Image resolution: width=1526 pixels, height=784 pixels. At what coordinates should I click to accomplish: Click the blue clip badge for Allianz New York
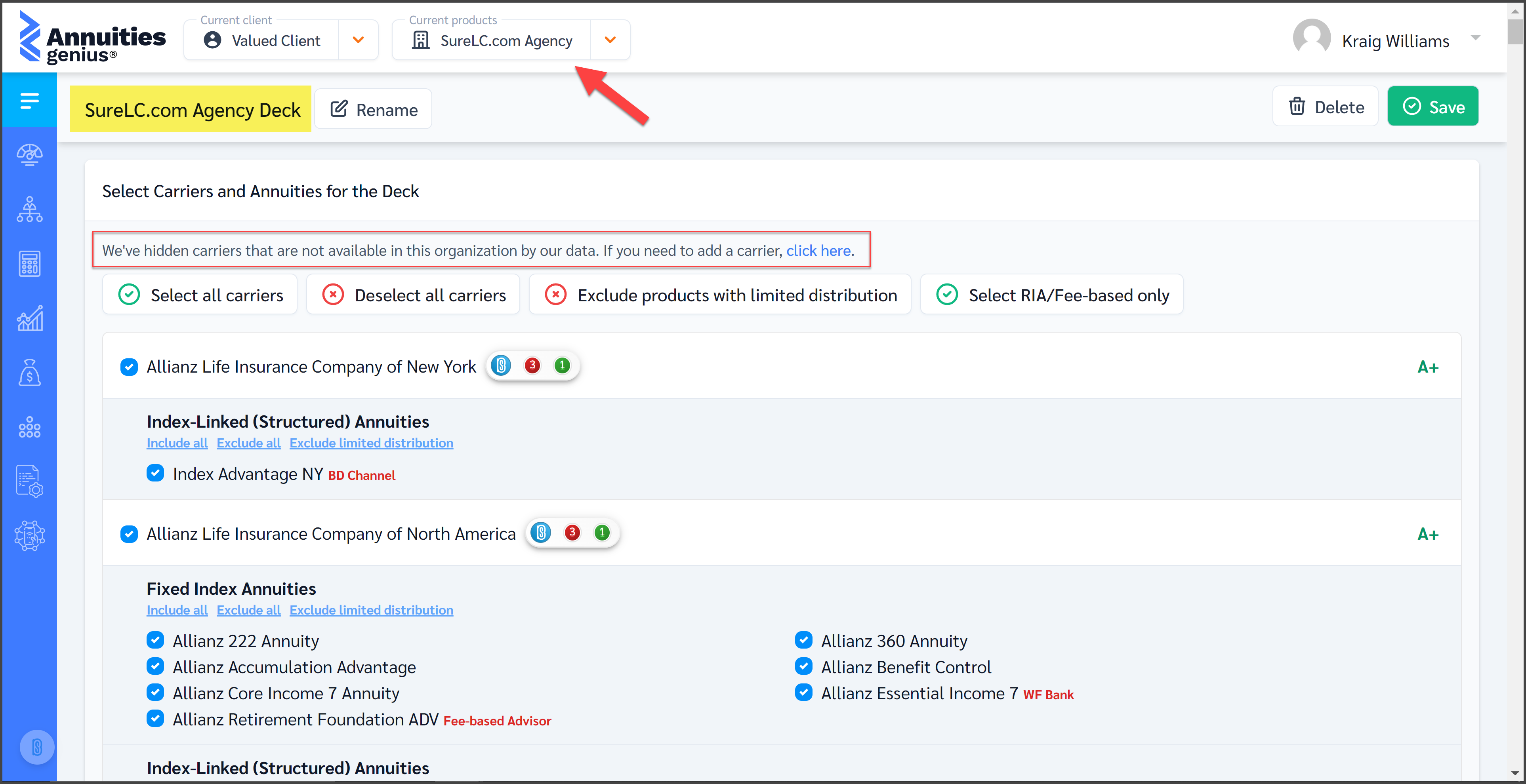[x=501, y=366]
